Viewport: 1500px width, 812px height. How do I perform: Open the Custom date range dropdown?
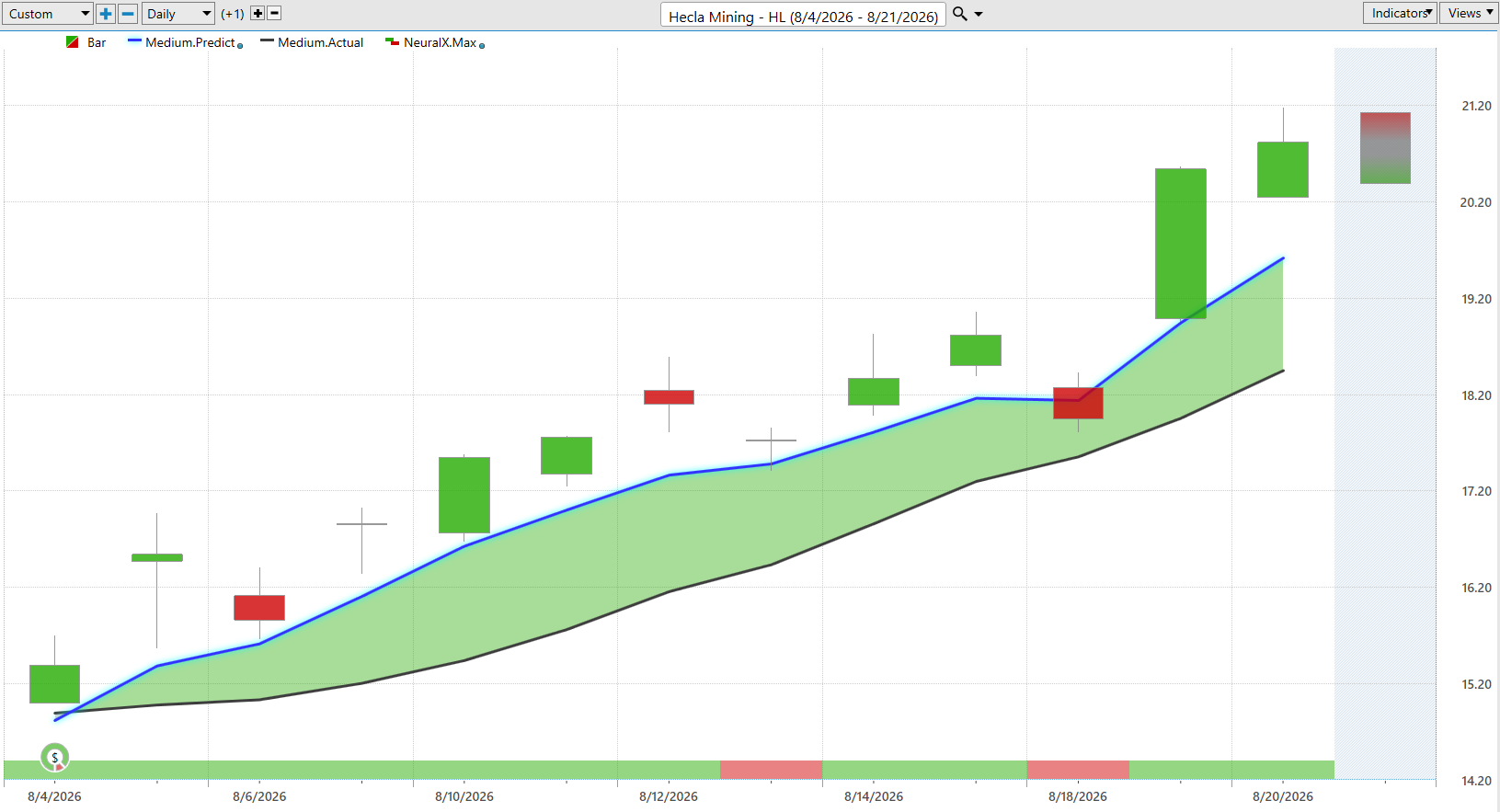(48, 14)
